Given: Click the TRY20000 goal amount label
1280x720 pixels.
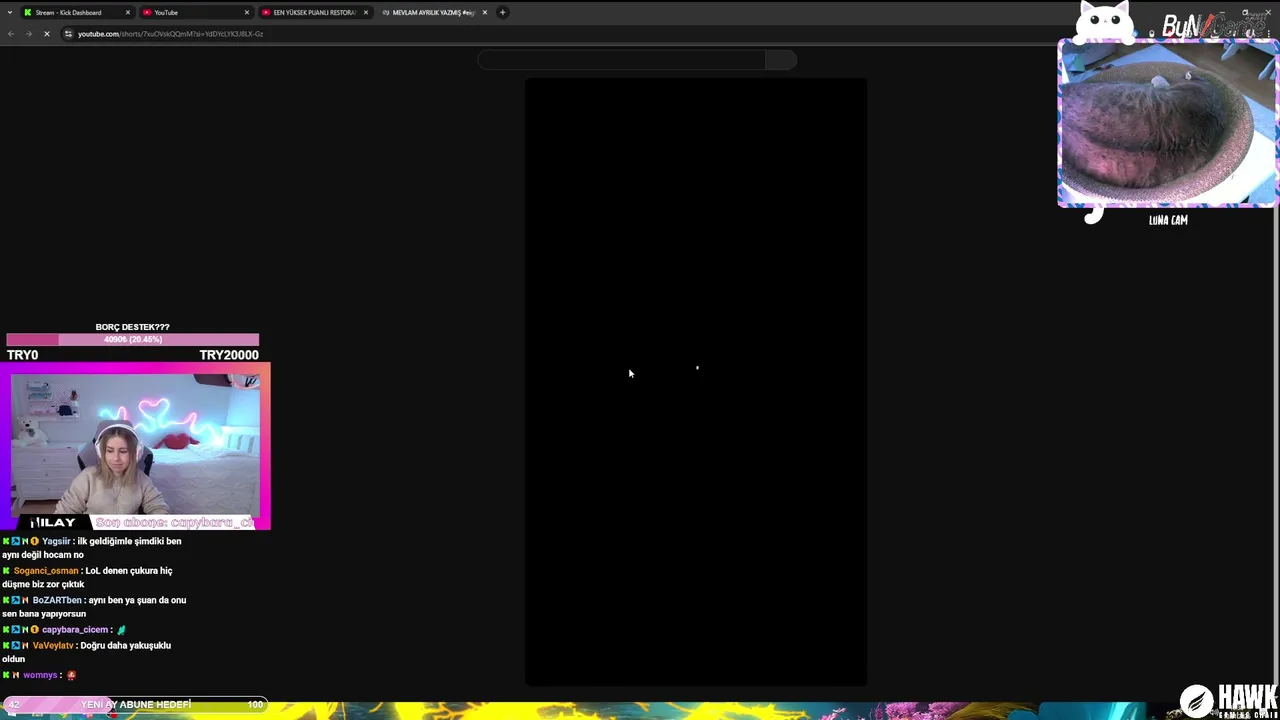Looking at the screenshot, I should point(229,355).
